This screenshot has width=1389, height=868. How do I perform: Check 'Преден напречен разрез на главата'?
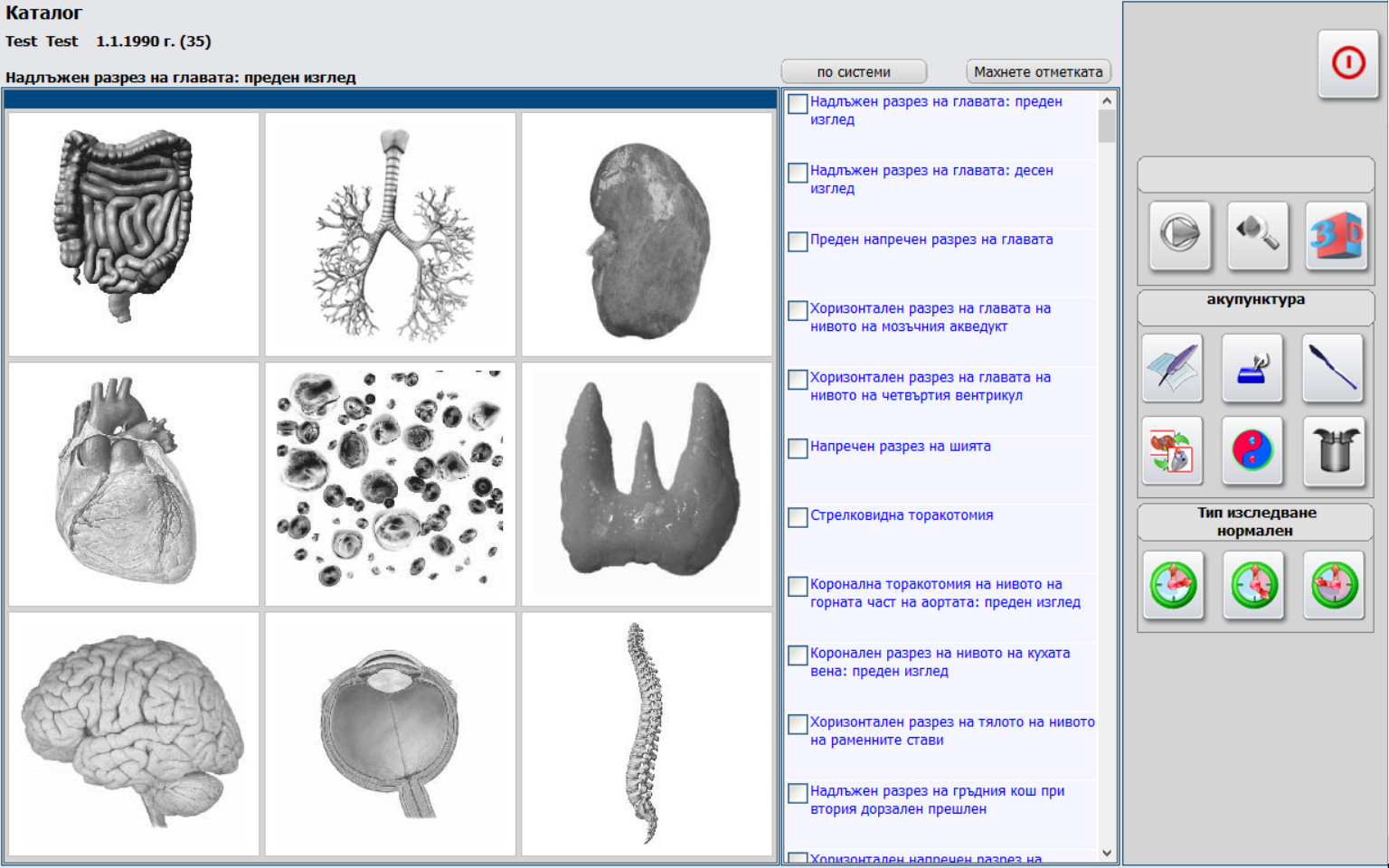click(798, 241)
